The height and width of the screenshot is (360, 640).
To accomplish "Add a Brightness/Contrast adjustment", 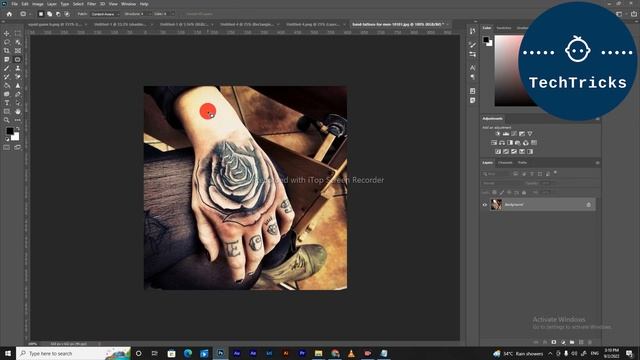I will coord(498,133).
